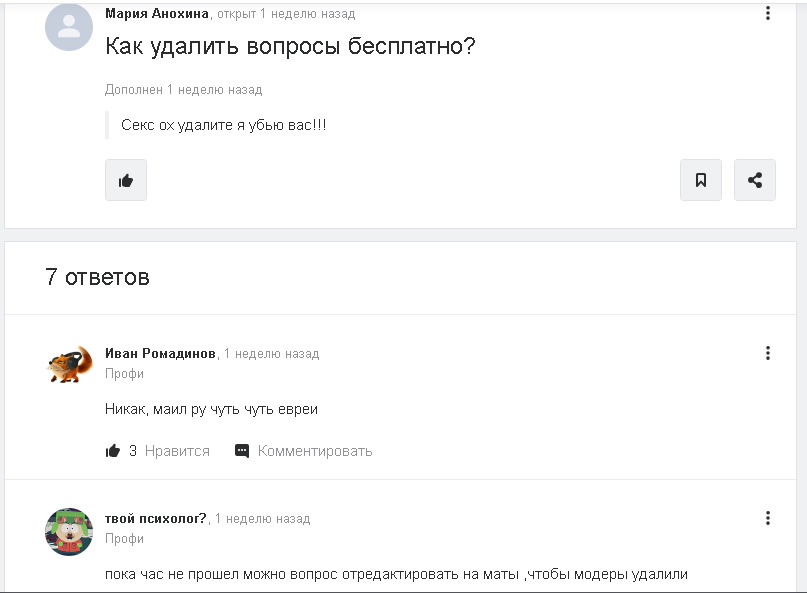Click твой психолог's cartoon avatar
The height and width of the screenshot is (593, 807).
coord(69,531)
